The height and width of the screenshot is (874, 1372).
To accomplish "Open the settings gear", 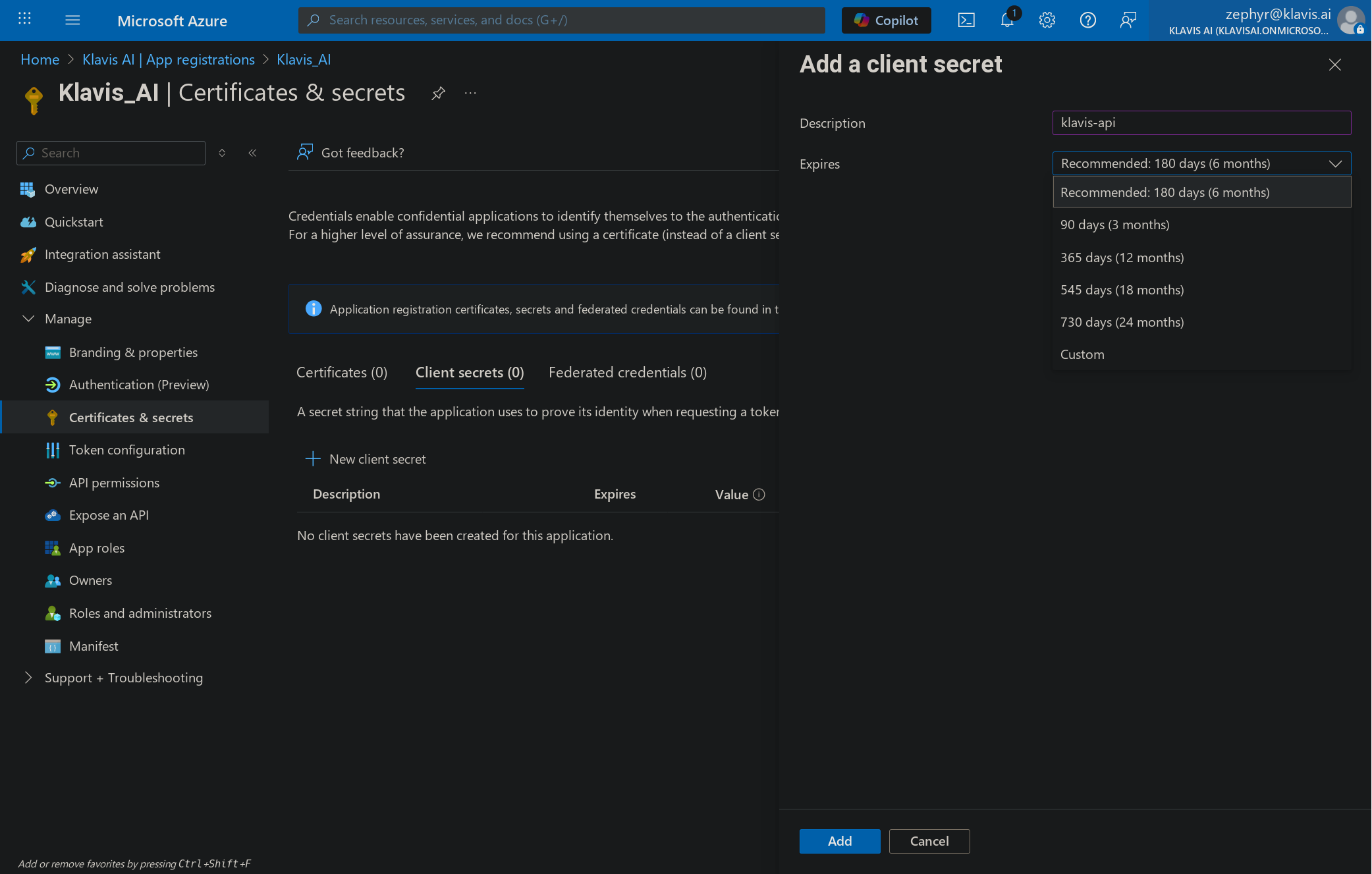I will coord(1047,20).
